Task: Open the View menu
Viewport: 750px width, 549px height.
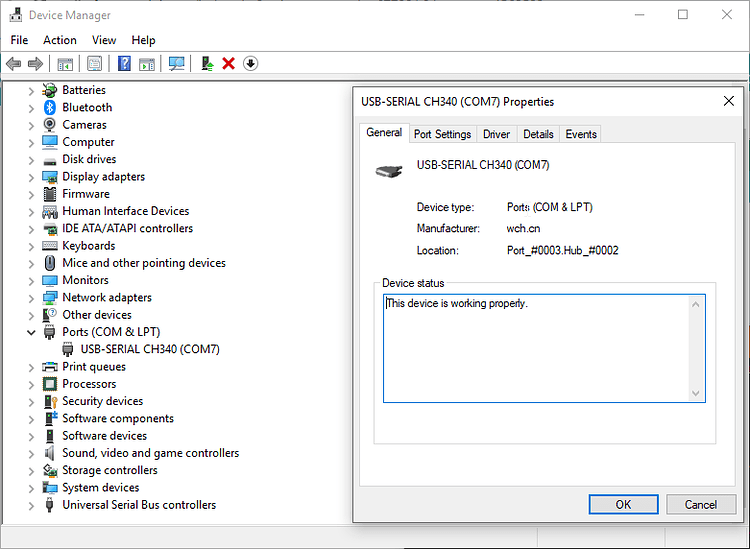Action: pyautogui.click(x=104, y=40)
